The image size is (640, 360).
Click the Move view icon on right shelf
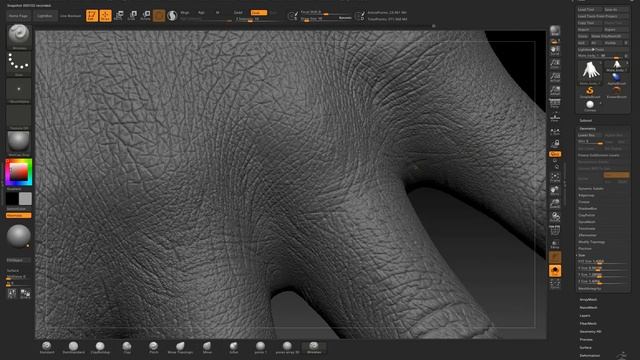click(555, 190)
